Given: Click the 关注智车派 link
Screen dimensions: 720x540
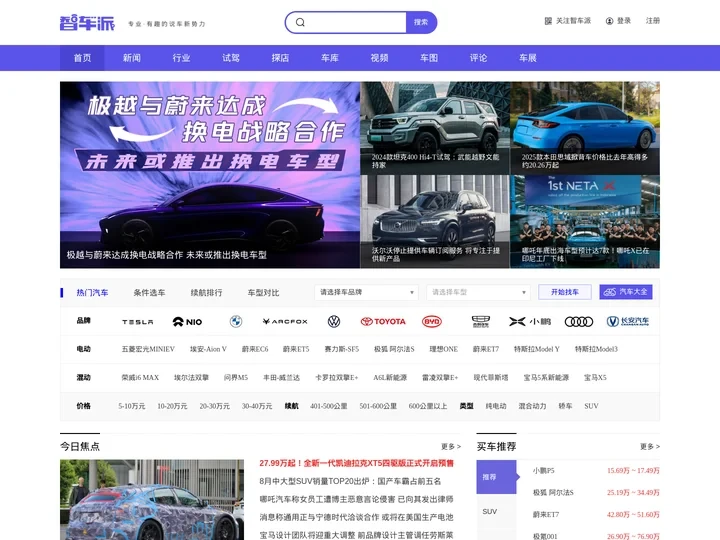Looking at the screenshot, I should 573,21.
